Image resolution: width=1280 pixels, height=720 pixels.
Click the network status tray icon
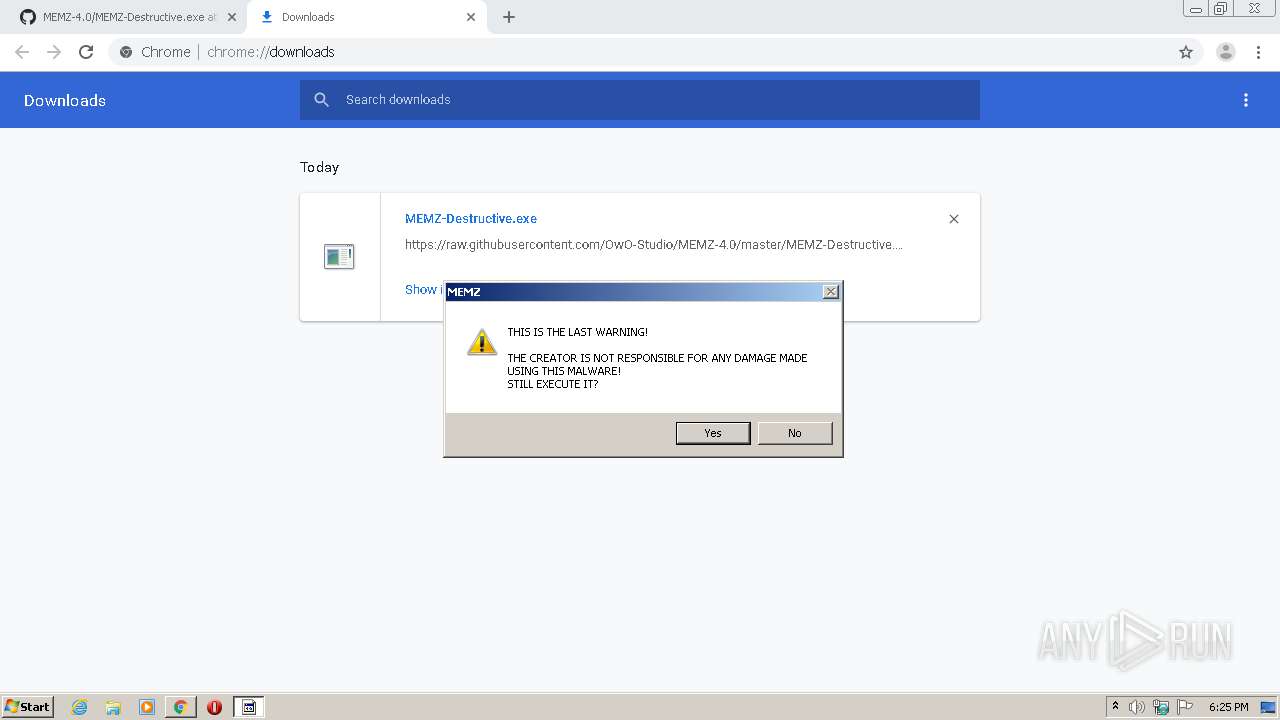pyautogui.click(x=1161, y=707)
